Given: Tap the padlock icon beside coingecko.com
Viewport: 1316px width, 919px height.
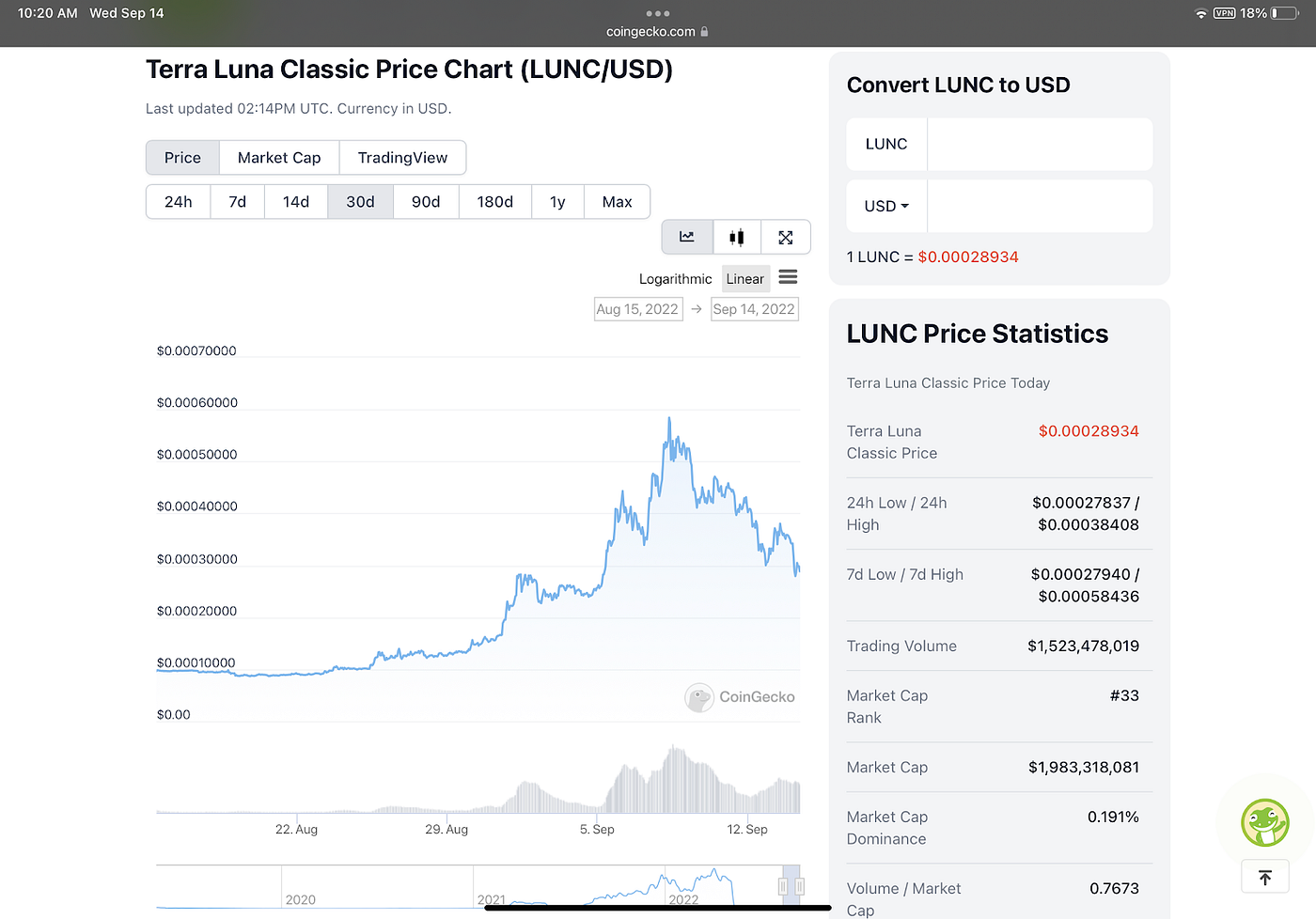Looking at the screenshot, I should point(704,31).
